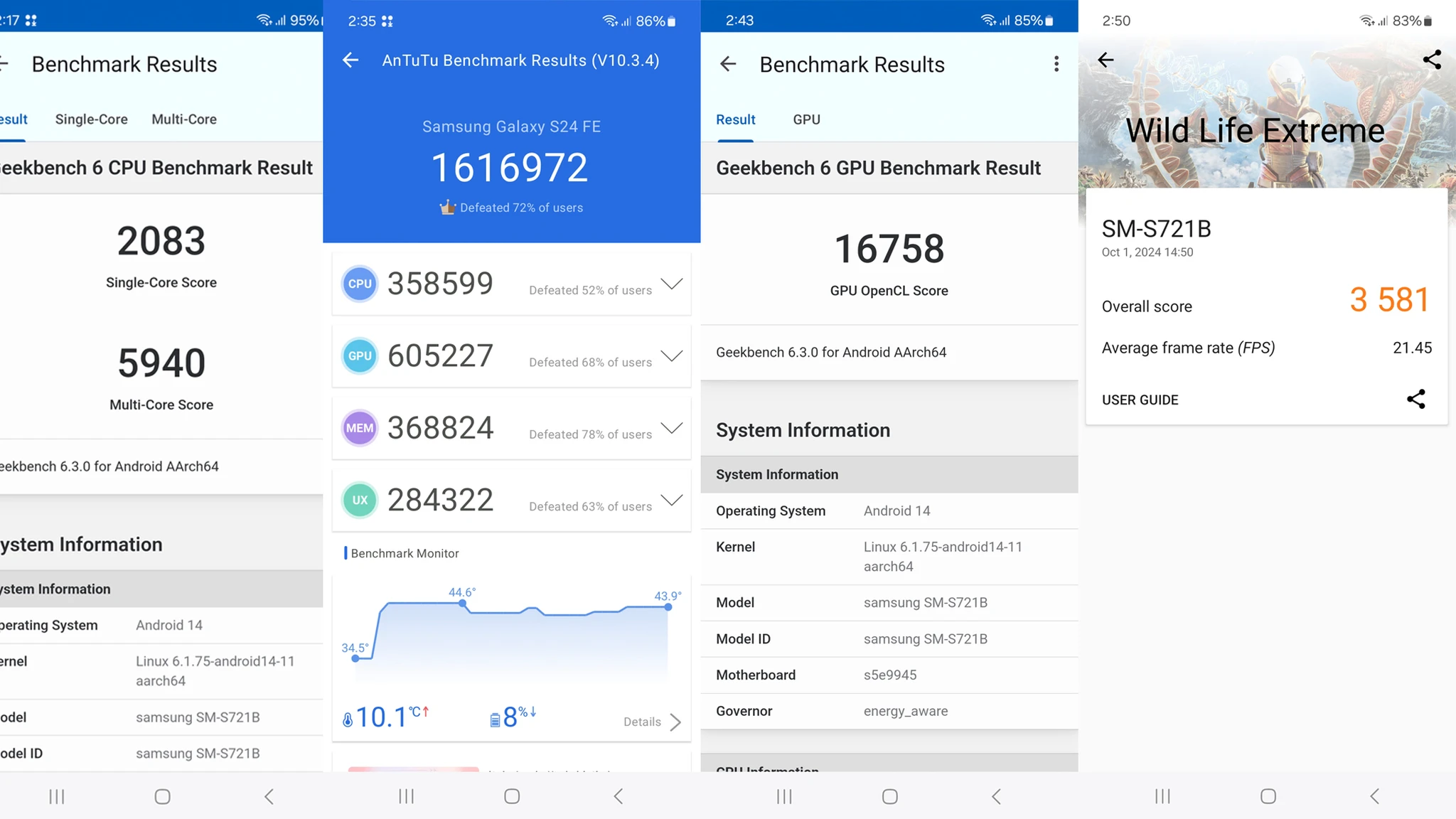Tap the CPU score badge icon
This screenshot has height=819, width=1456.
360,284
